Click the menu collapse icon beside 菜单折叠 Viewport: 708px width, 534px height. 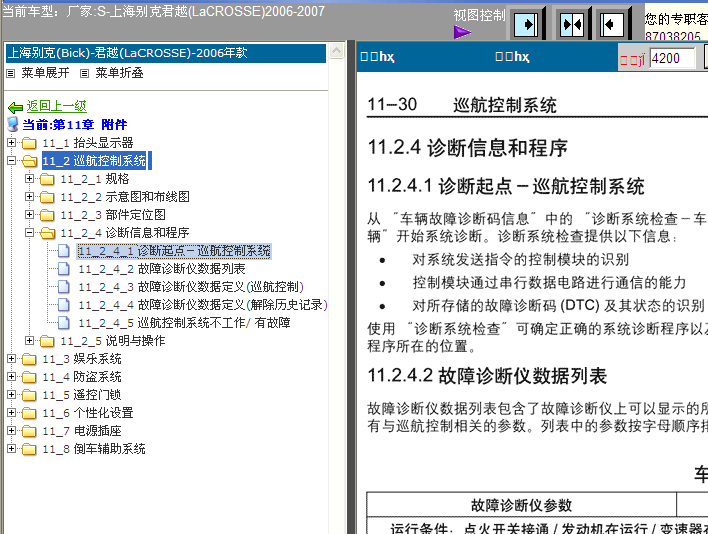click(x=84, y=73)
